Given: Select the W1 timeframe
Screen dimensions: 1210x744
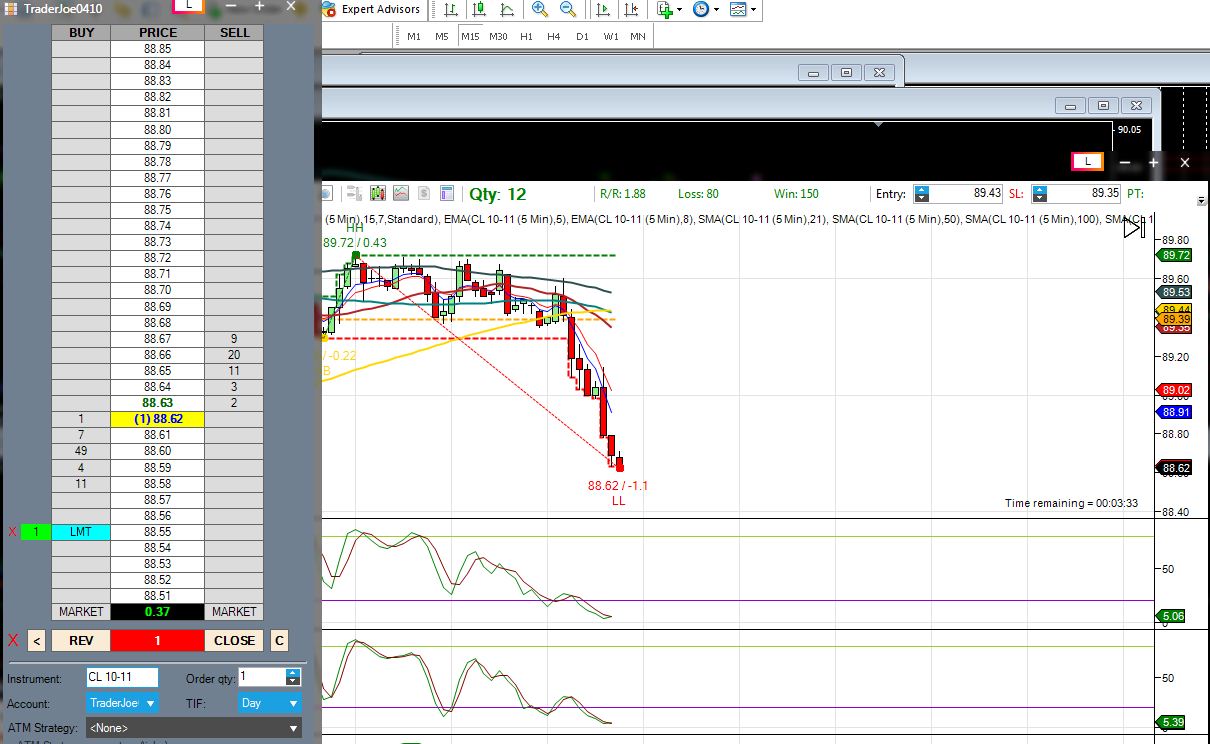Looking at the screenshot, I should coord(610,36).
